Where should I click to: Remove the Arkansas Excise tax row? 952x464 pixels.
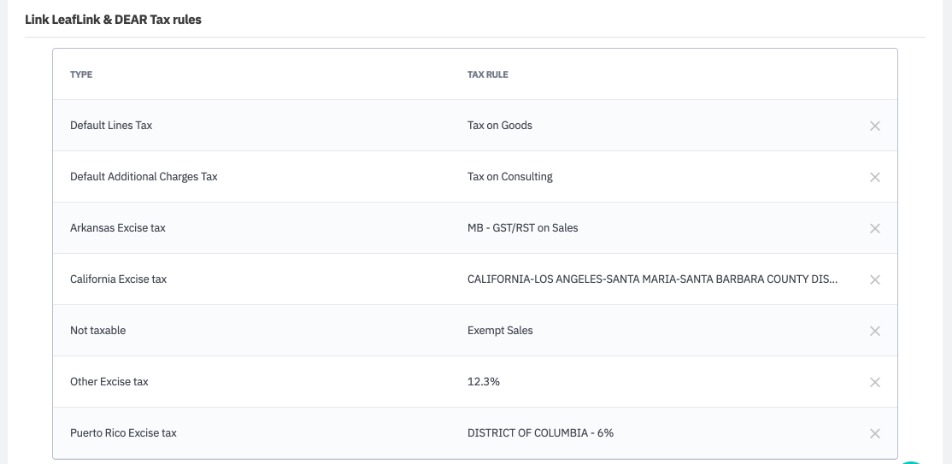pyautogui.click(x=875, y=229)
